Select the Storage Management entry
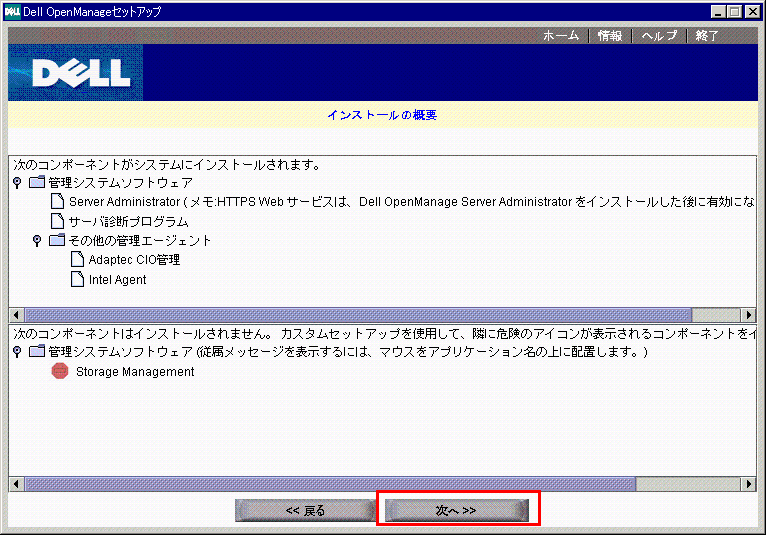 (x=135, y=372)
